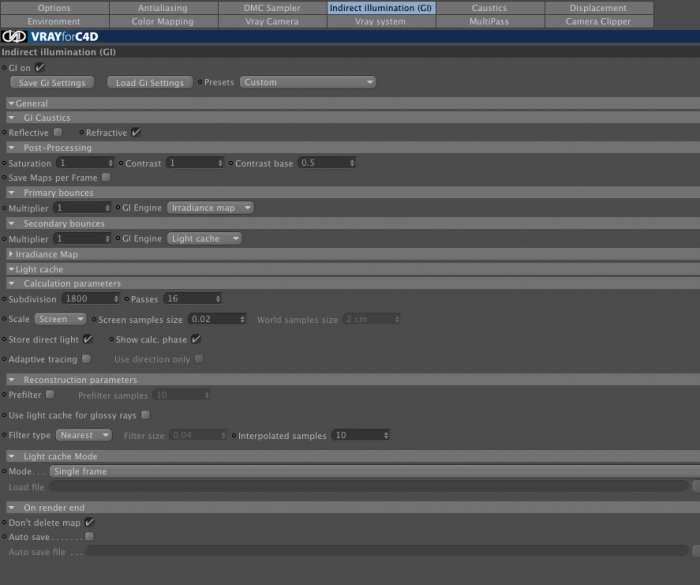Open the Environment tab
Image resolution: width=700 pixels, height=585 pixels.
tap(54, 21)
